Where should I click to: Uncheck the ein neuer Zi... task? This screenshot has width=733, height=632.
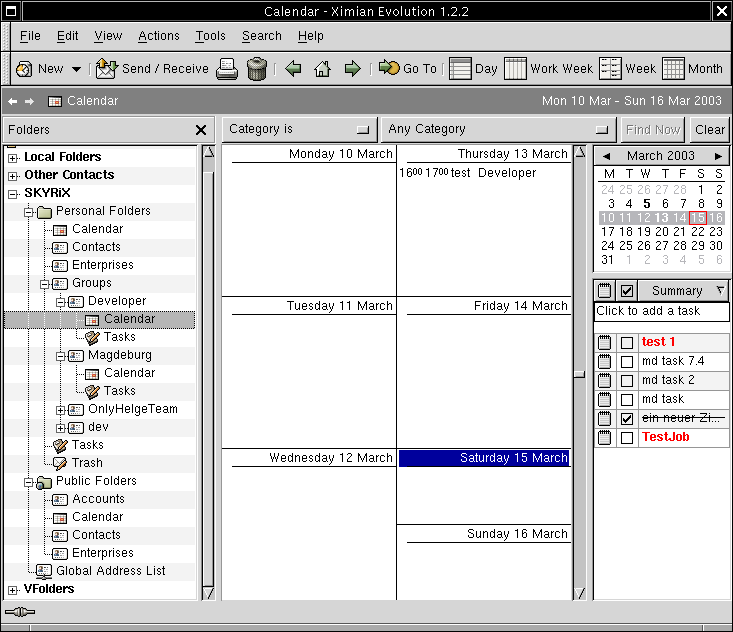click(x=627, y=419)
